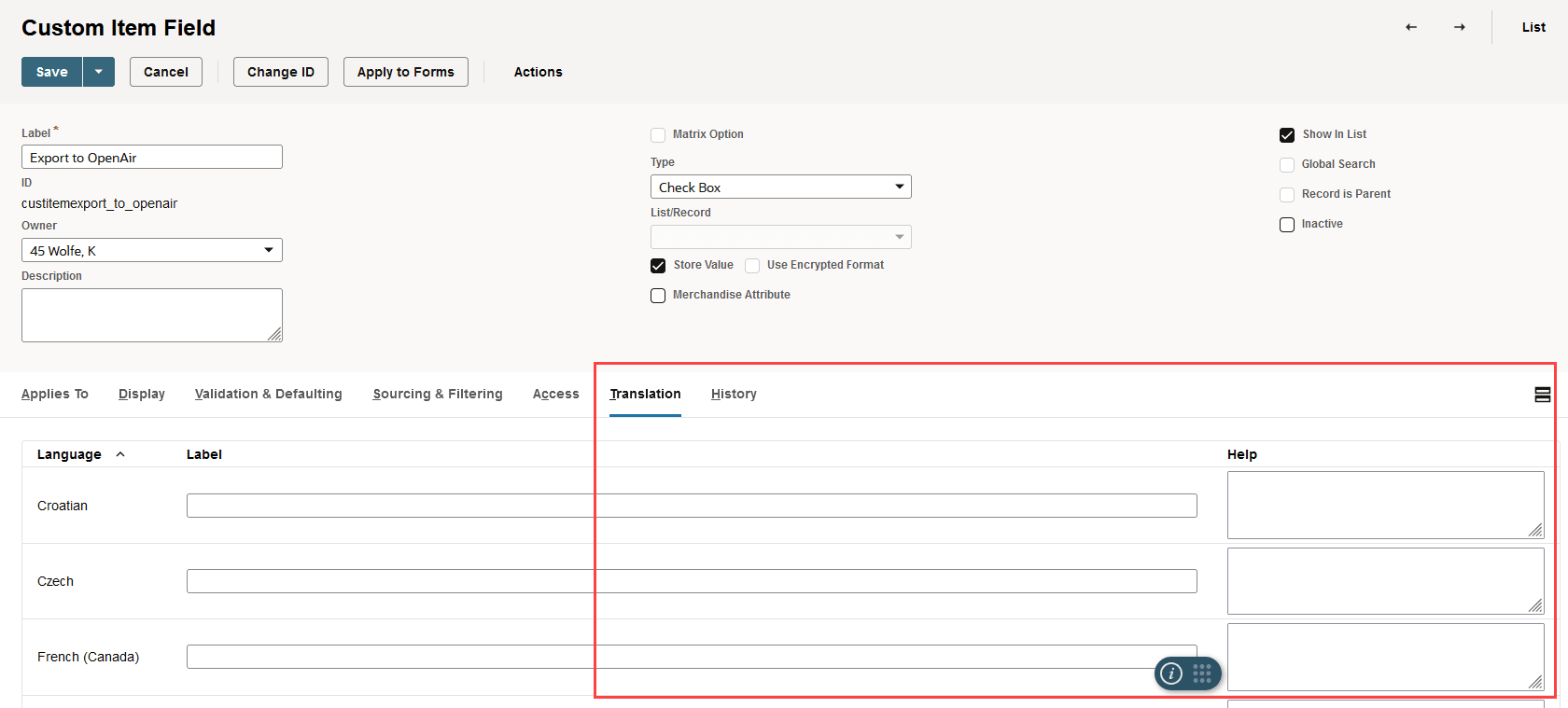Click into the Description text area
This screenshot has width=1568, height=708.
152,315
